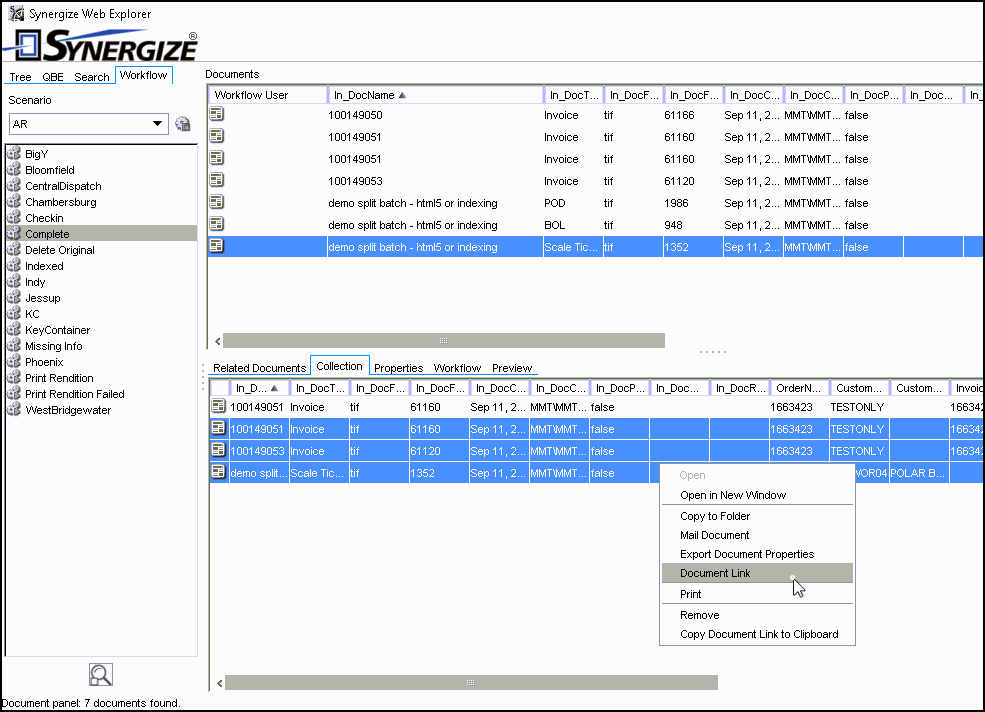Select the Workflow tab in the left panel
985x712 pixels.
click(x=143, y=75)
